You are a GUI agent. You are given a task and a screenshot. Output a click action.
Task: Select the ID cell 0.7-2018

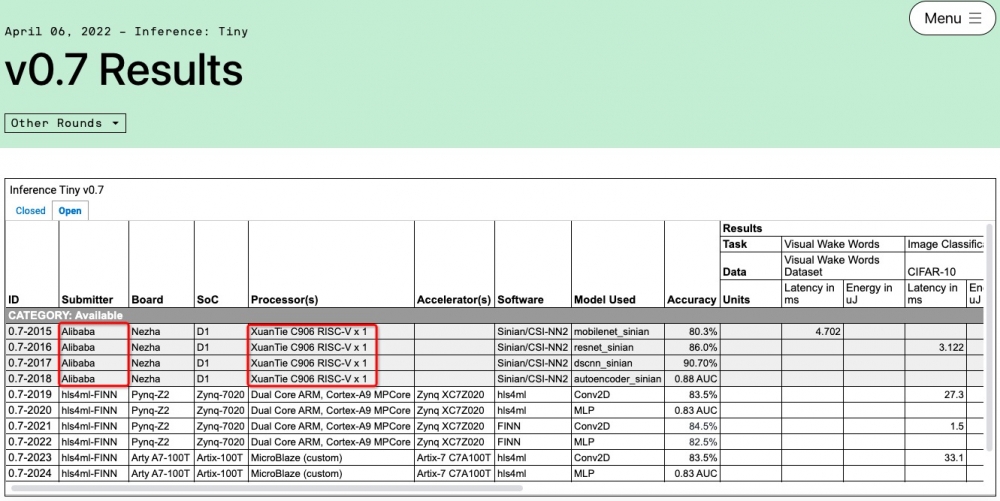pyautogui.click(x=30, y=379)
